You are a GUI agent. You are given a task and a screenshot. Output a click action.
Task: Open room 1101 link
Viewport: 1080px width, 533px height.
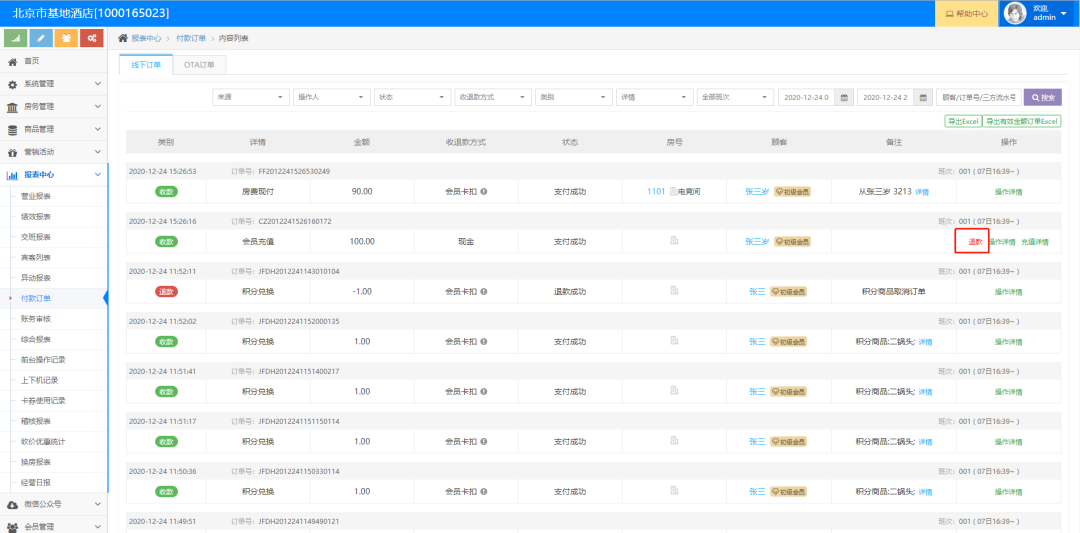(x=656, y=191)
